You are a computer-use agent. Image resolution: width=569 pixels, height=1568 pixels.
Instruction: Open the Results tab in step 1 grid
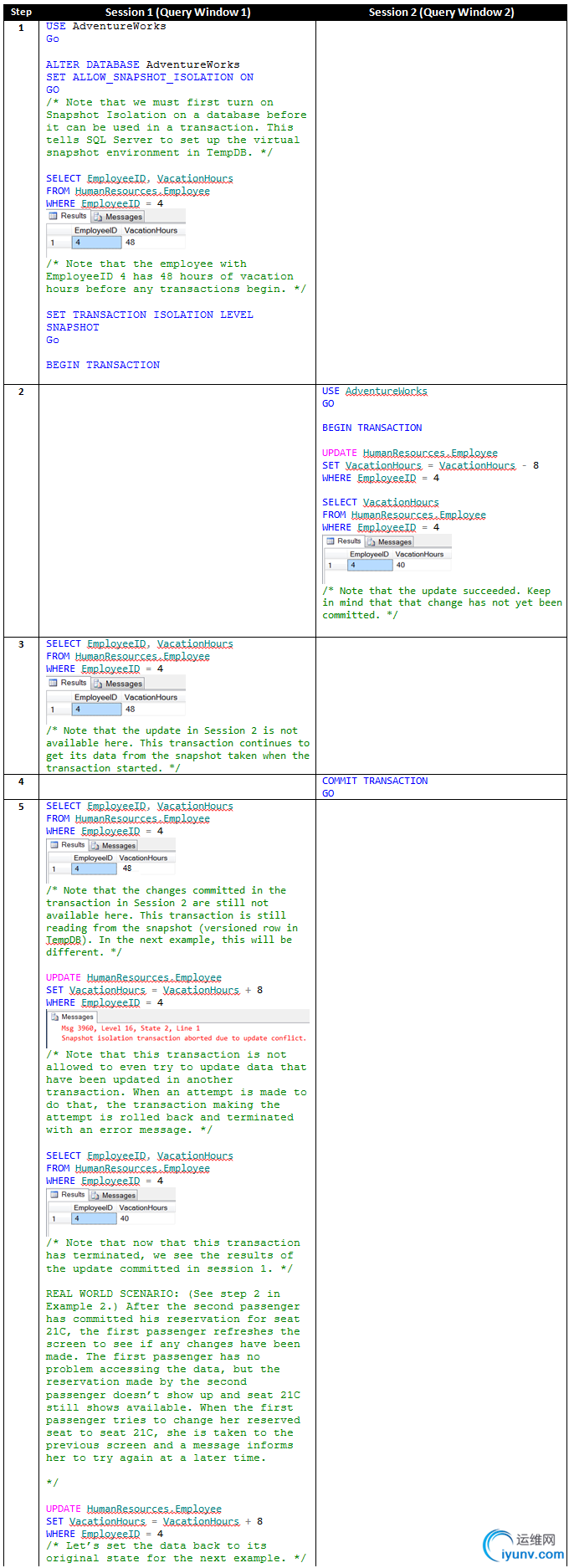pyautogui.click(x=68, y=216)
